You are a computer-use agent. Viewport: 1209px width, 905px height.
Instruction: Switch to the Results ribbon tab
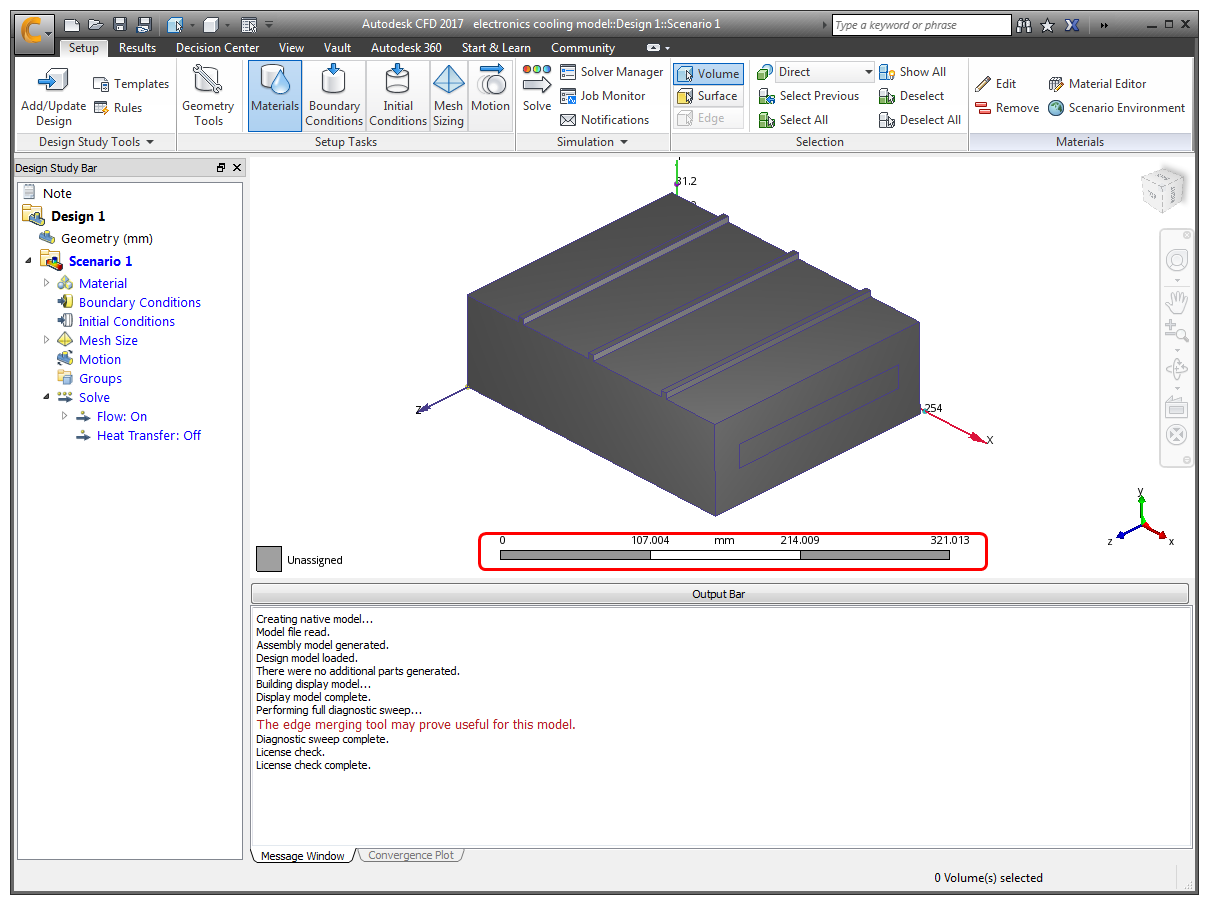(137, 48)
